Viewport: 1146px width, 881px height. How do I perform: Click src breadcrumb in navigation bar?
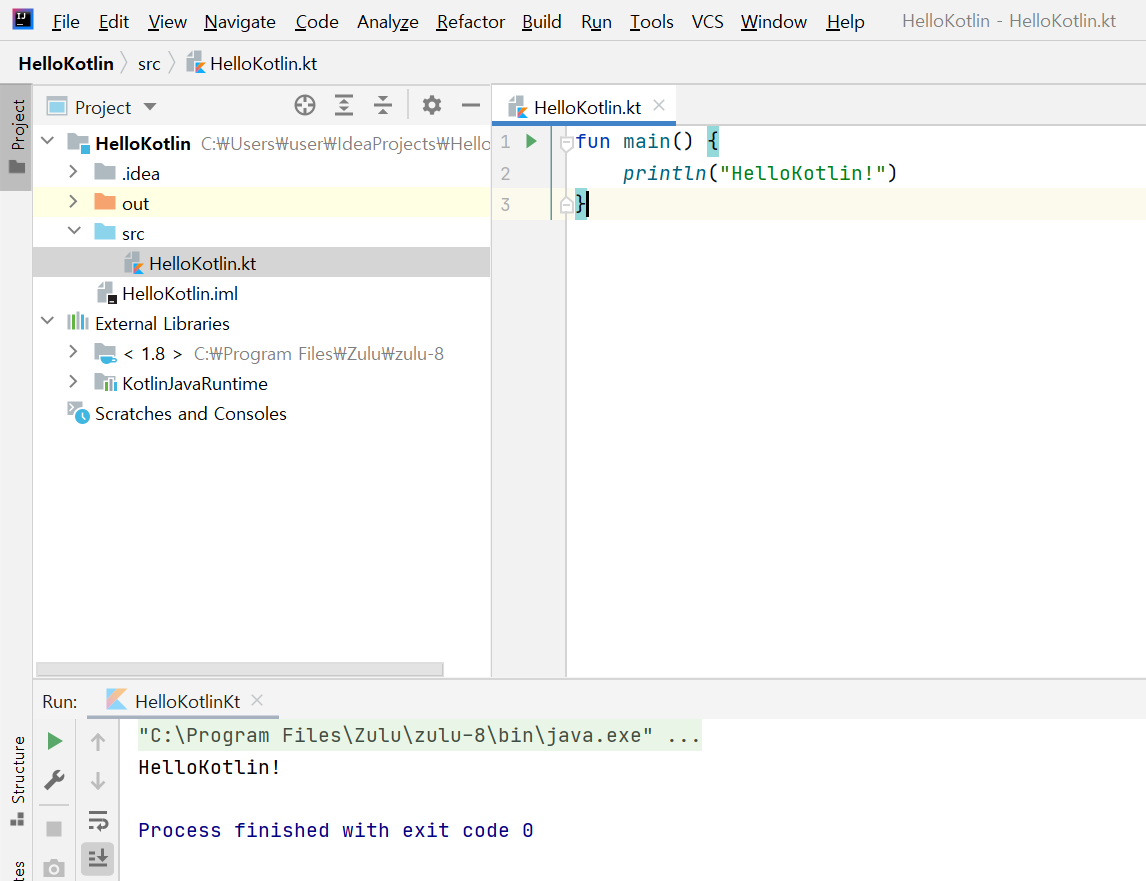(149, 64)
